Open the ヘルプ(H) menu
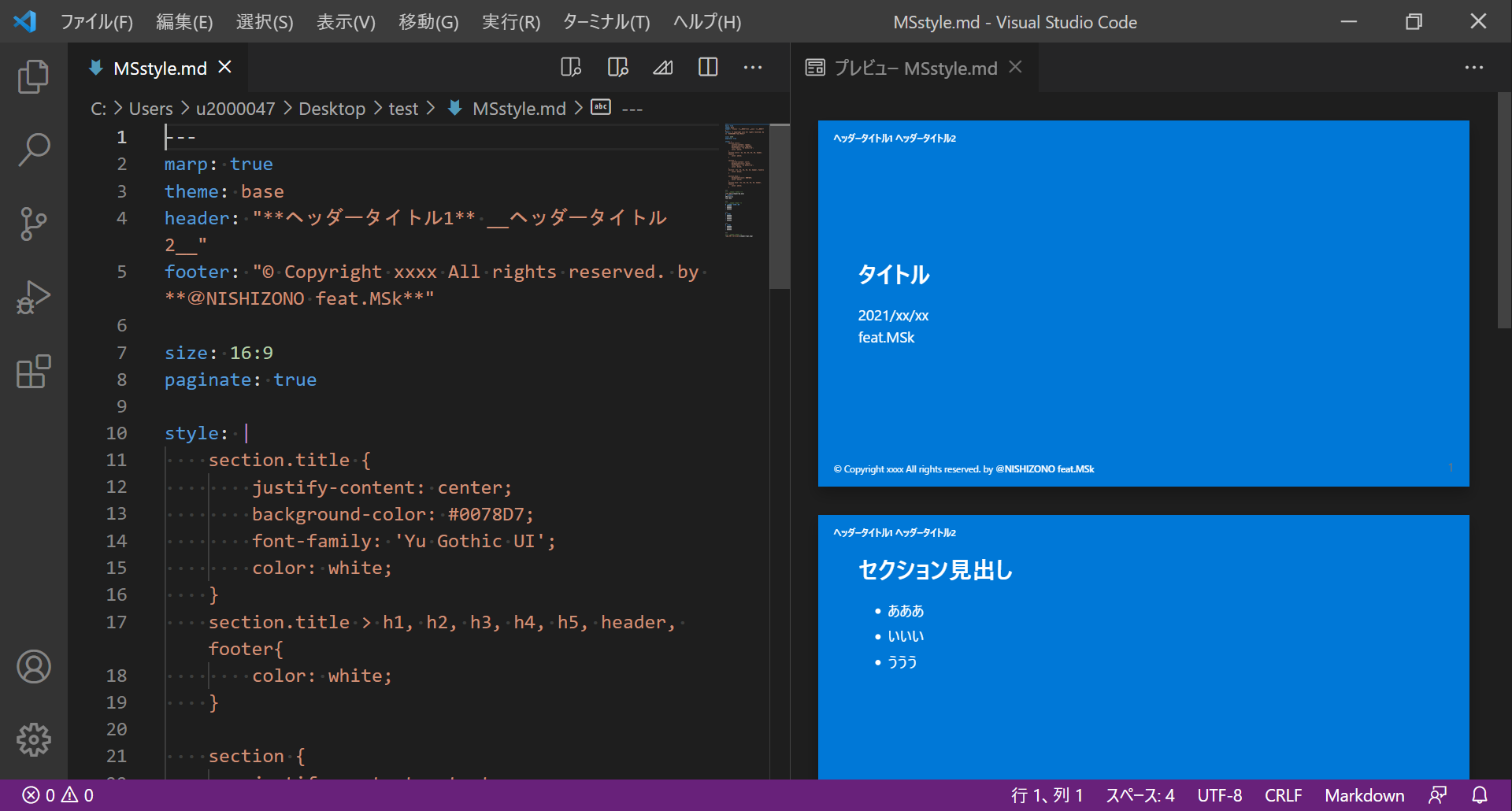 [x=707, y=22]
